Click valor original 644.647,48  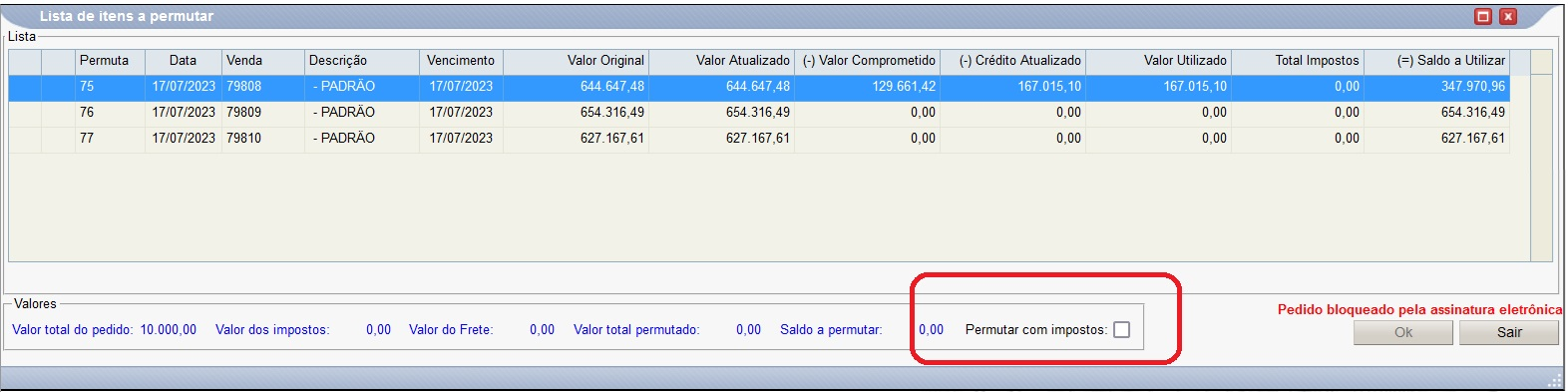(612, 87)
